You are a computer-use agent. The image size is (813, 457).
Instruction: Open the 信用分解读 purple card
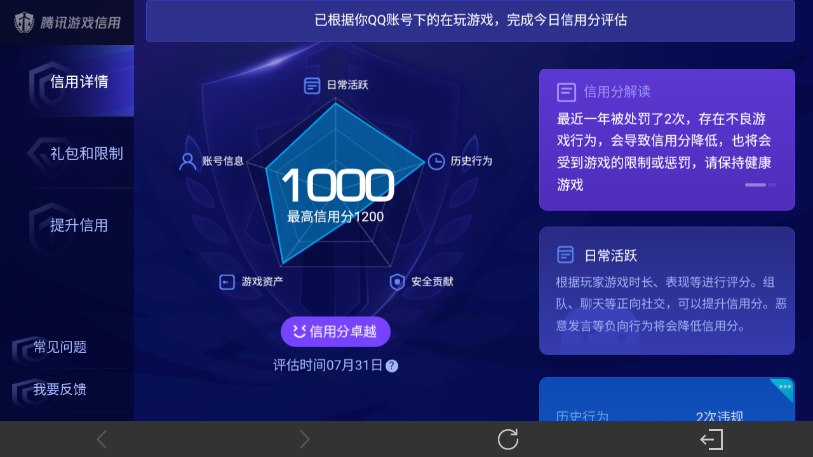(x=667, y=140)
